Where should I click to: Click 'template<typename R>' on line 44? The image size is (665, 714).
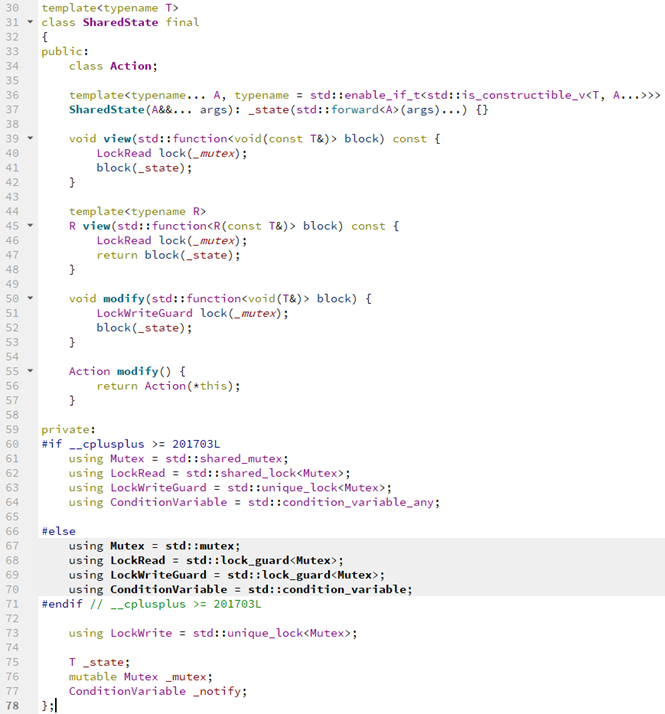[x=137, y=212]
